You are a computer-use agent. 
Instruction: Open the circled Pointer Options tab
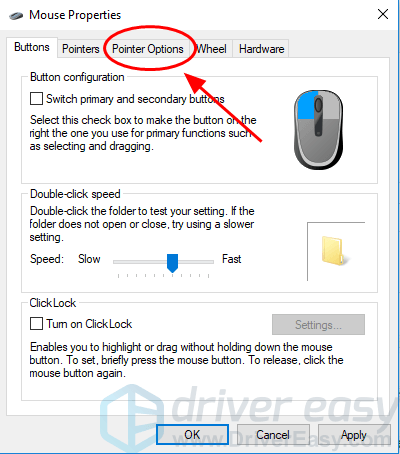(148, 49)
